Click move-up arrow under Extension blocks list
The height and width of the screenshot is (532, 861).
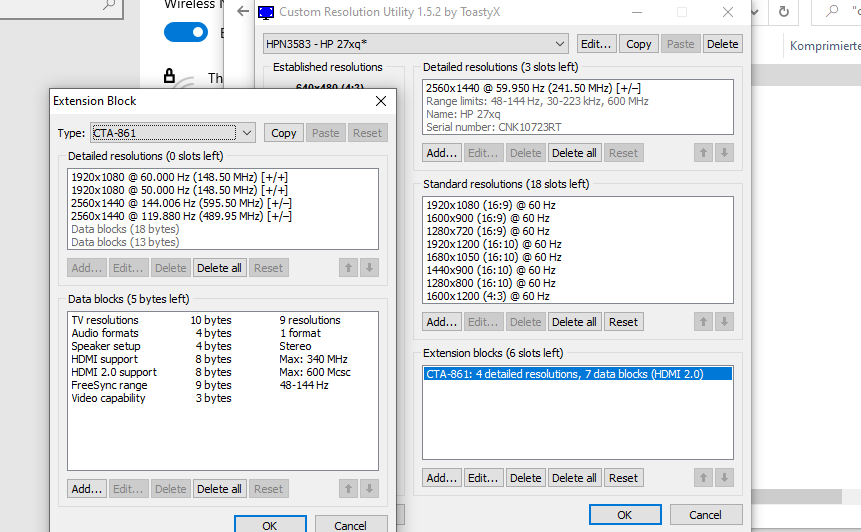pyautogui.click(x=703, y=478)
